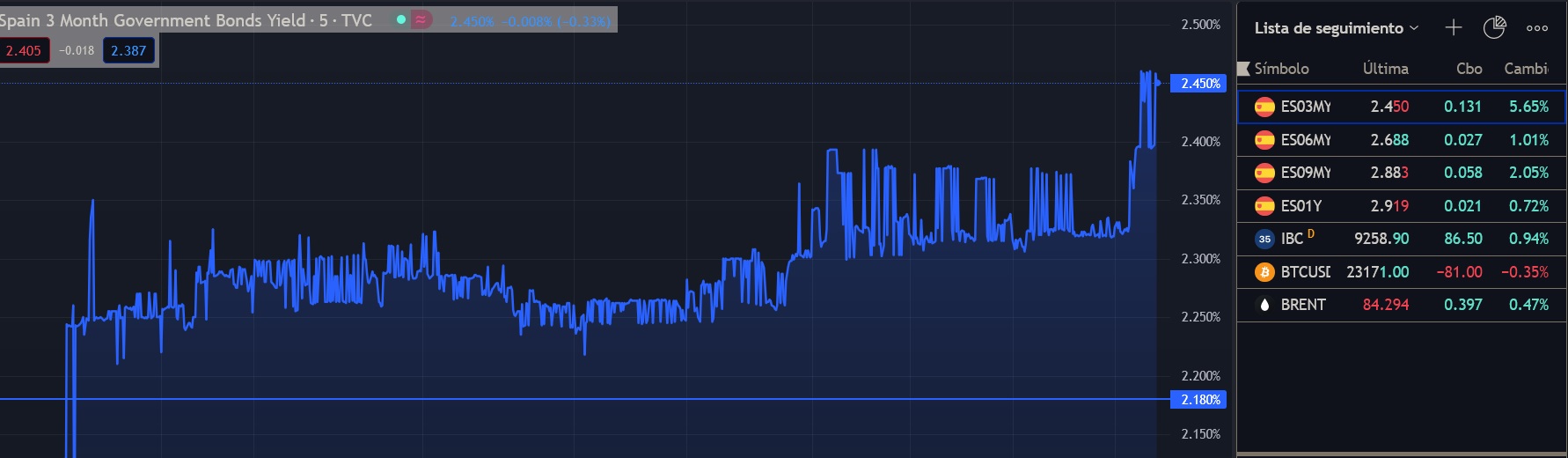Click the green market status dot
Screen dimensions: 1568x458
pos(400,19)
